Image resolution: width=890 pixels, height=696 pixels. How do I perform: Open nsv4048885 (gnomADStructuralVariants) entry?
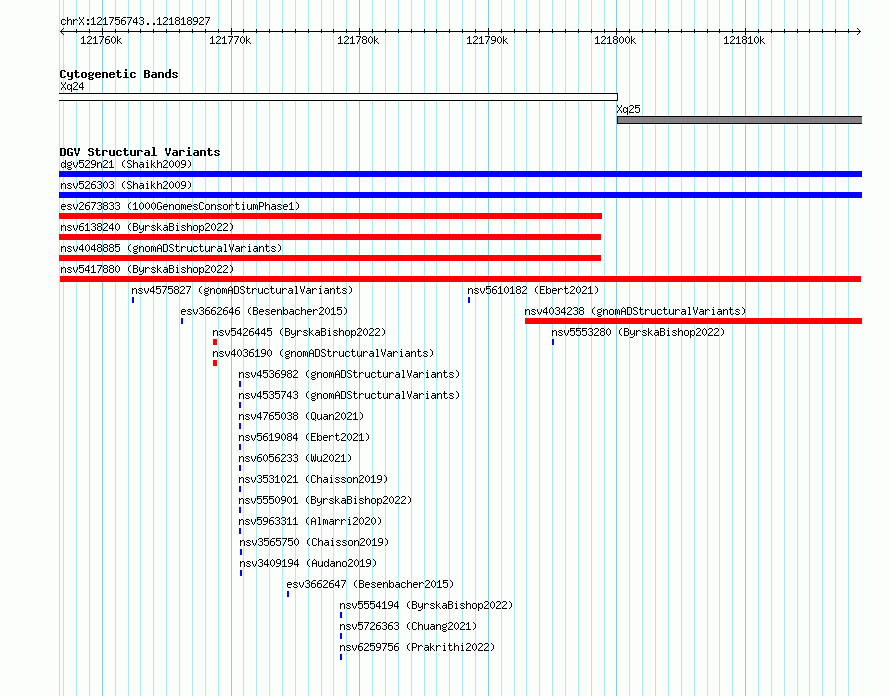(x=171, y=248)
